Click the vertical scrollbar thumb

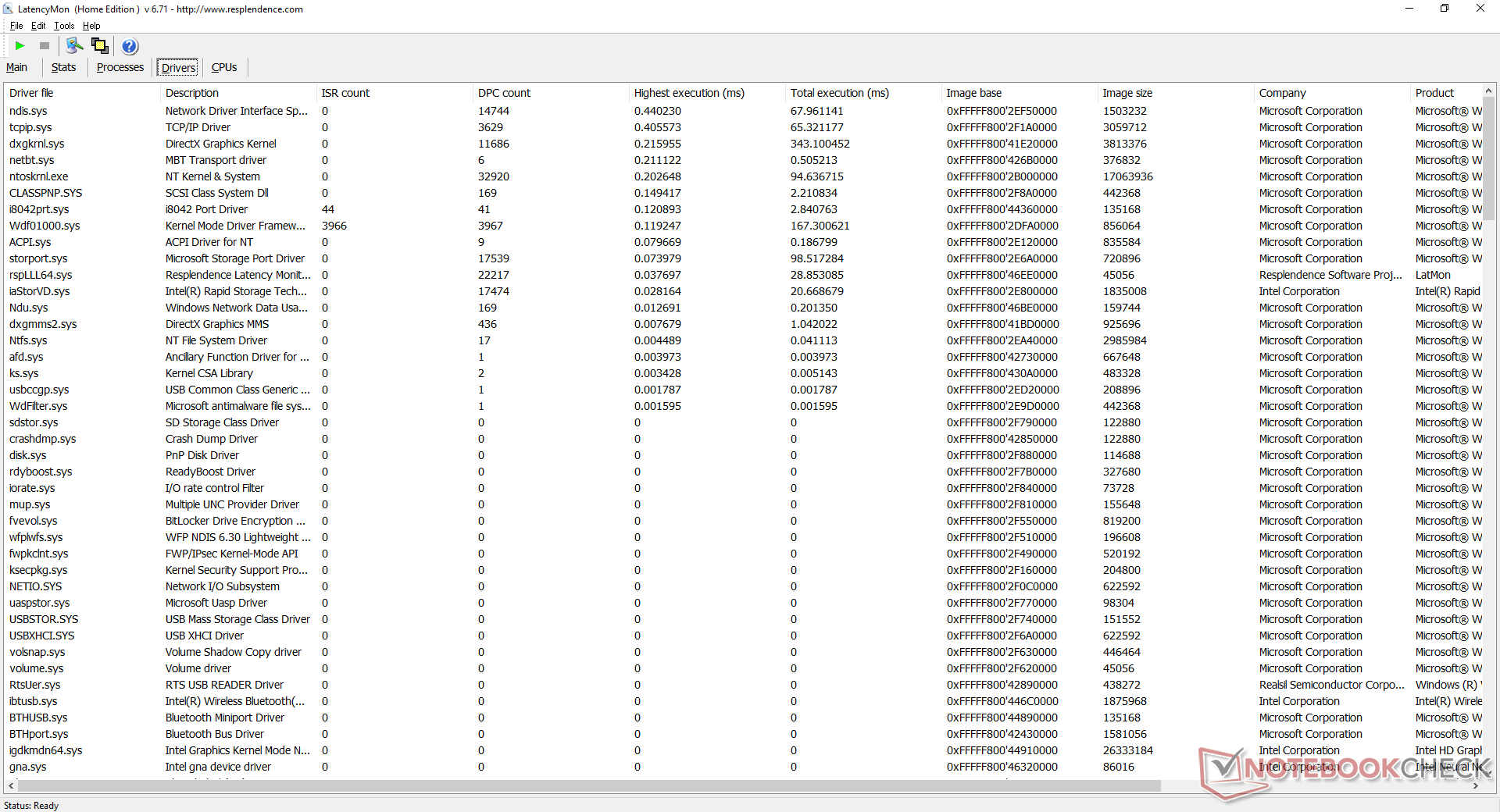[1488, 158]
